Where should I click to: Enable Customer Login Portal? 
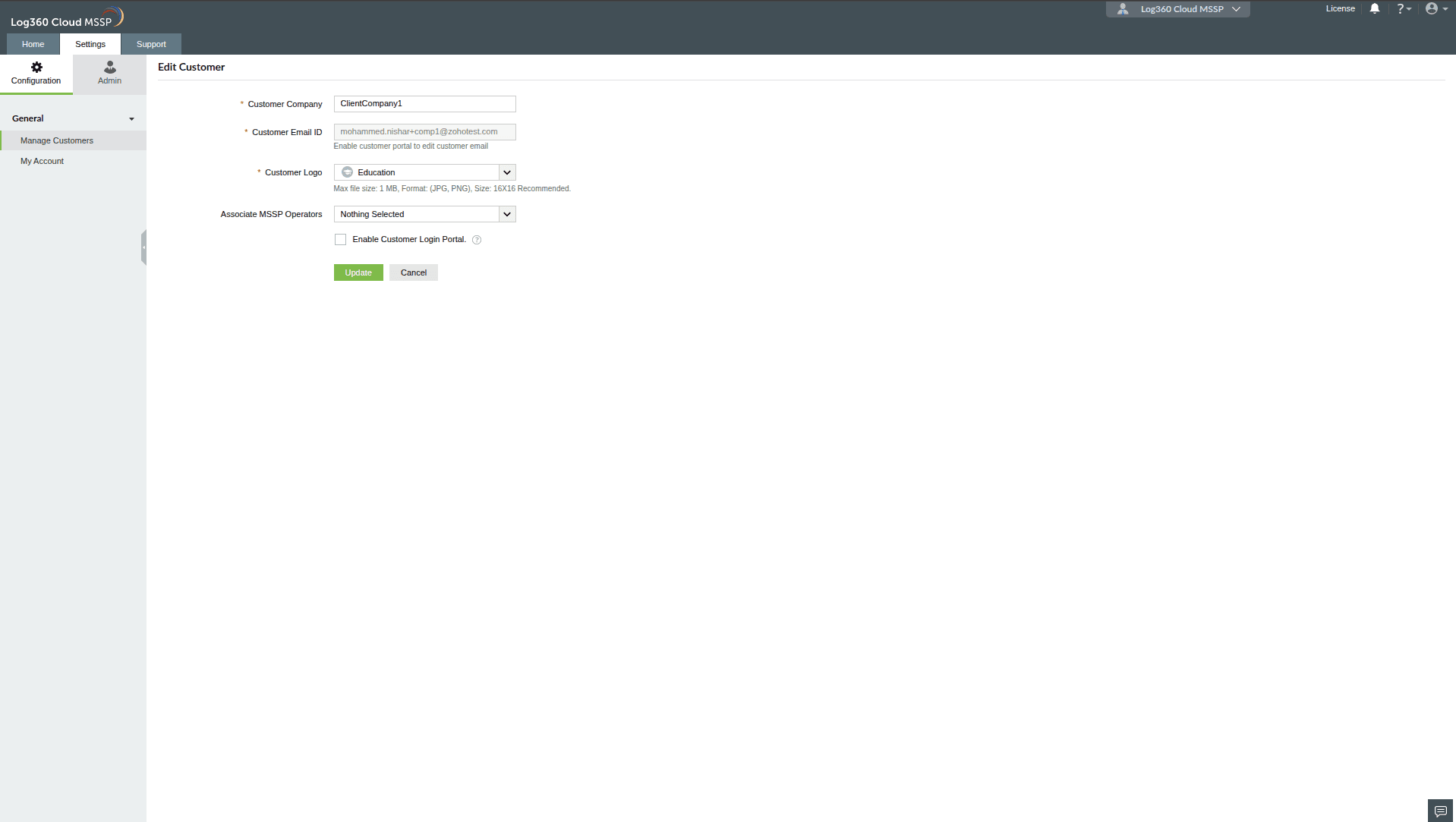point(340,239)
